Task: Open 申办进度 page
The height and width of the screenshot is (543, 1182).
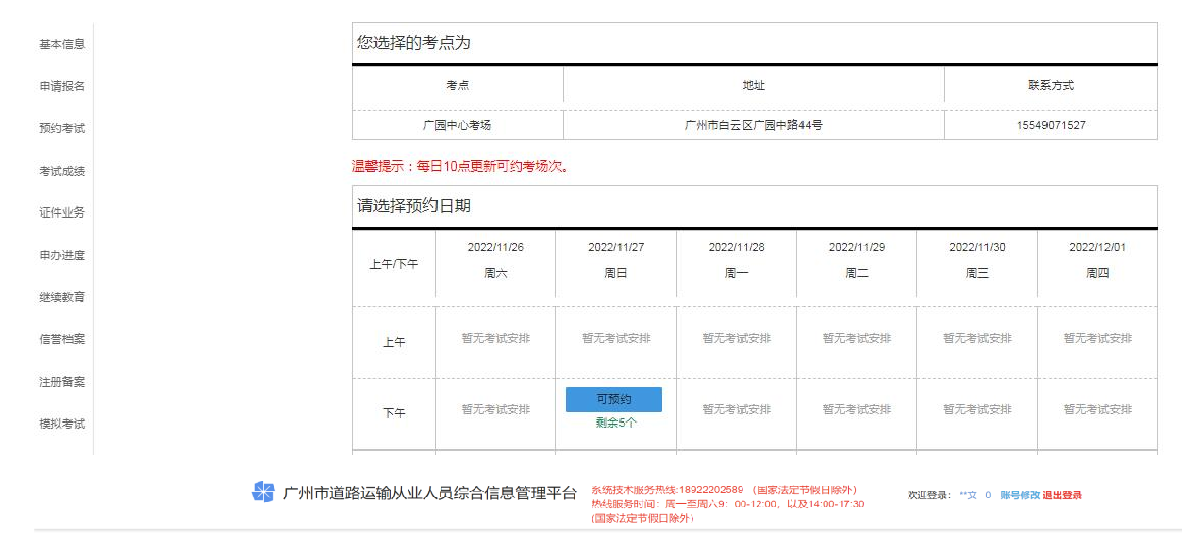Action: tap(62, 255)
